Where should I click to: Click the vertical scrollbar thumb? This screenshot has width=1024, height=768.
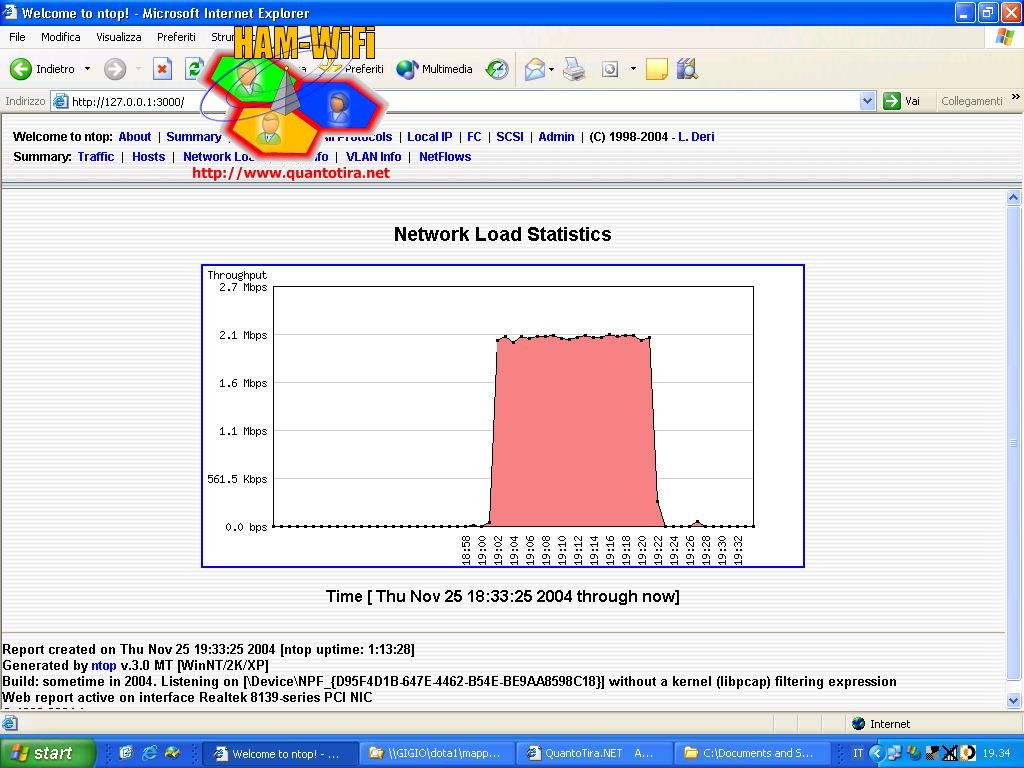tap(1013, 443)
